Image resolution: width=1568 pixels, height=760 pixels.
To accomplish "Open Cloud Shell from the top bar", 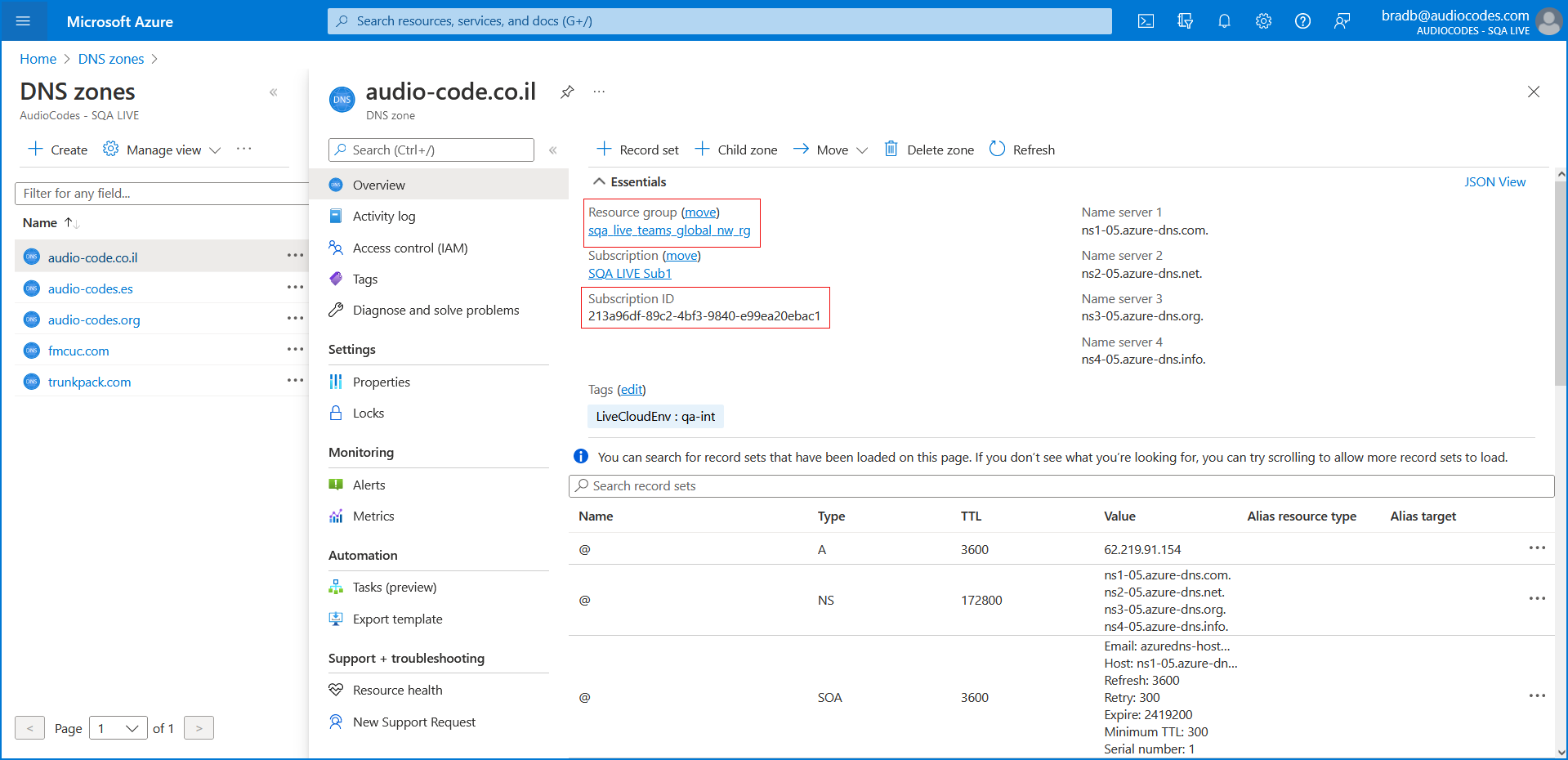I will [x=1146, y=21].
